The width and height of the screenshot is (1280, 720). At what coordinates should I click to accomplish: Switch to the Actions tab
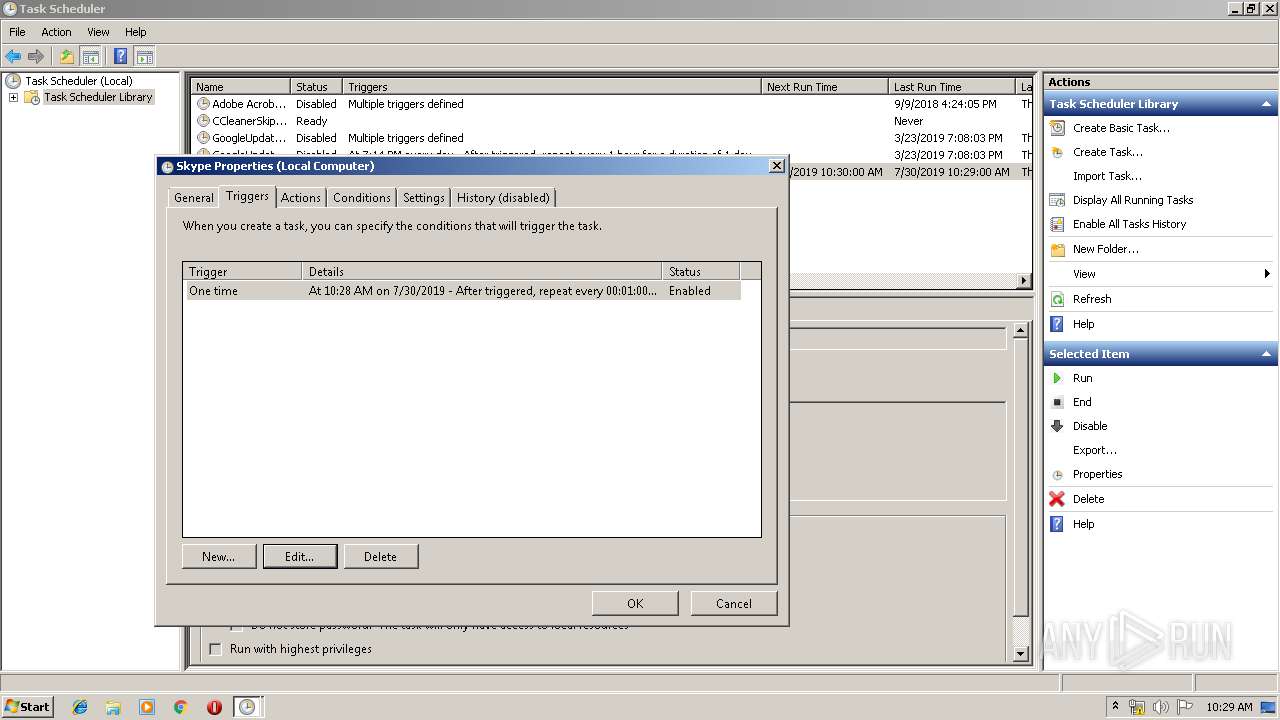(x=301, y=198)
